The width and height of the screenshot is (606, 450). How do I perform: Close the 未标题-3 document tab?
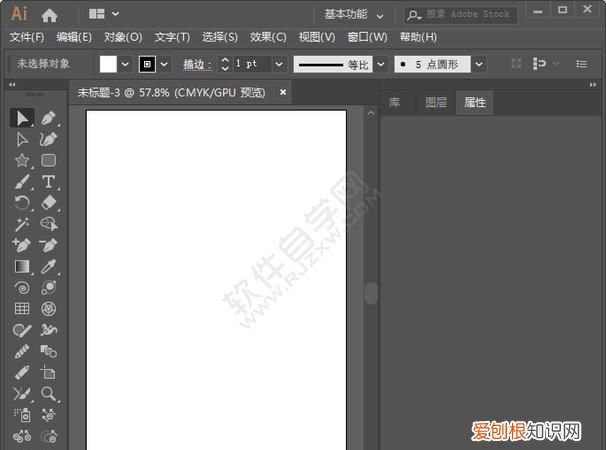283,92
